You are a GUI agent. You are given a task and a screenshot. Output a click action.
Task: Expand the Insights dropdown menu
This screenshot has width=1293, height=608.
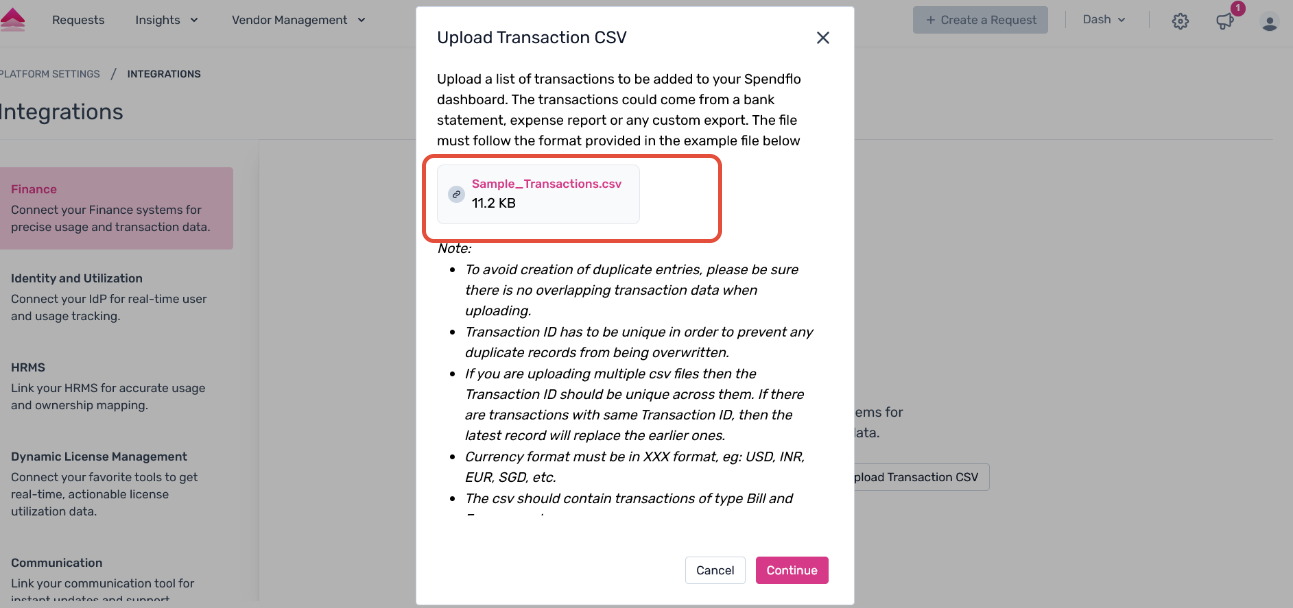pyautogui.click(x=166, y=20)
